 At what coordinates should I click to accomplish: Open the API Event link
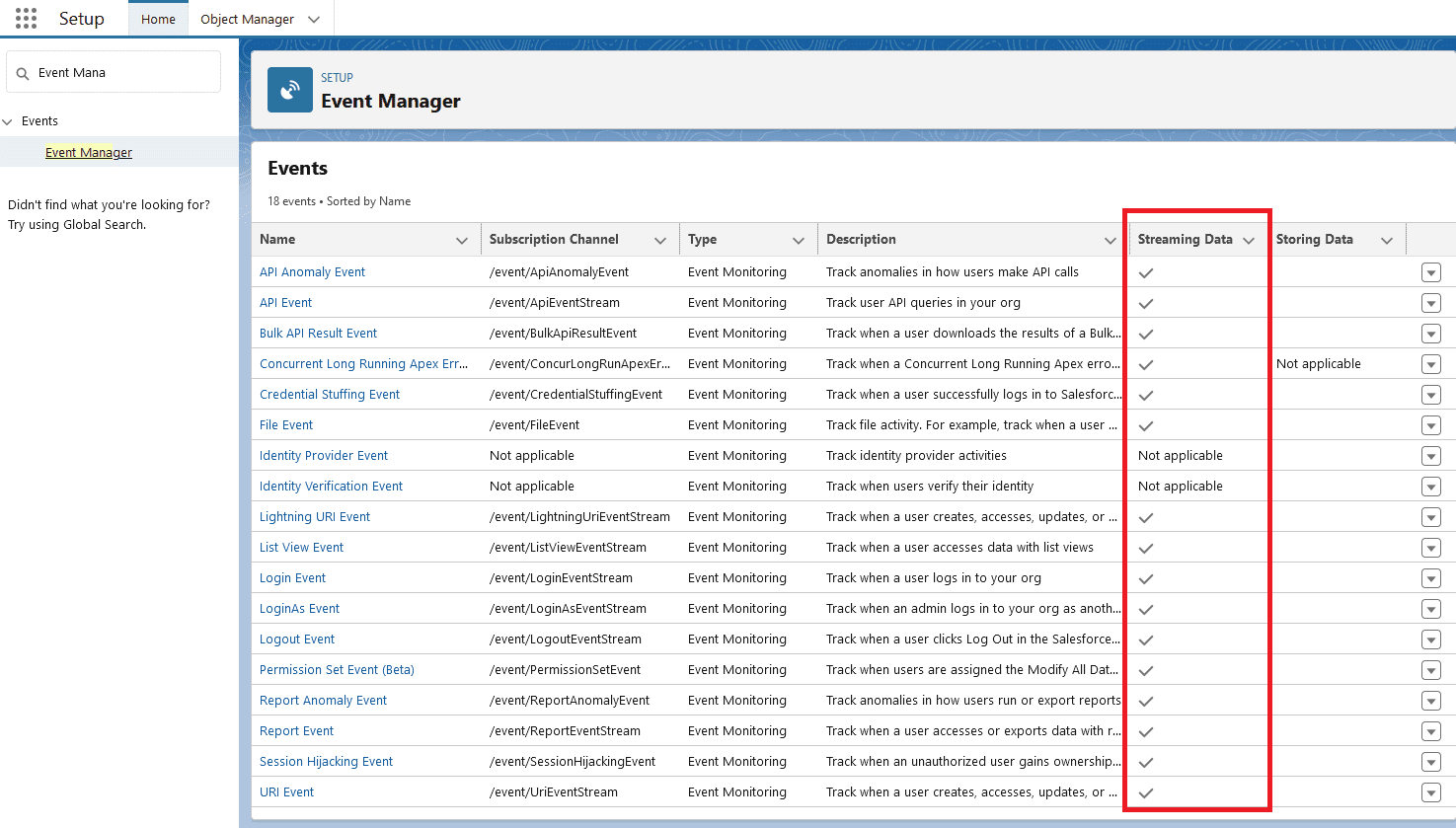click(x=285, y=303)
